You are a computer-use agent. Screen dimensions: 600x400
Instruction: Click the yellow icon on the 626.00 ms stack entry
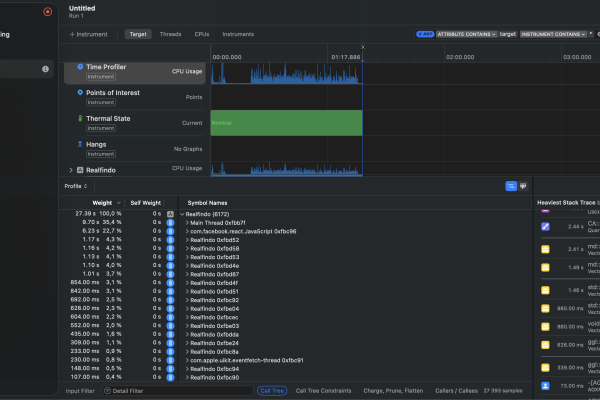tap(545, 345)
